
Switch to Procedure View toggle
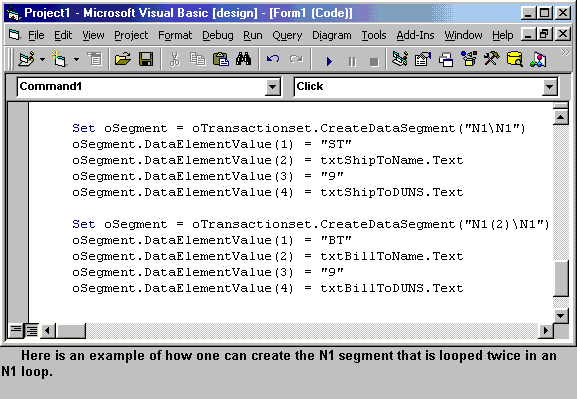coord(16,330)
